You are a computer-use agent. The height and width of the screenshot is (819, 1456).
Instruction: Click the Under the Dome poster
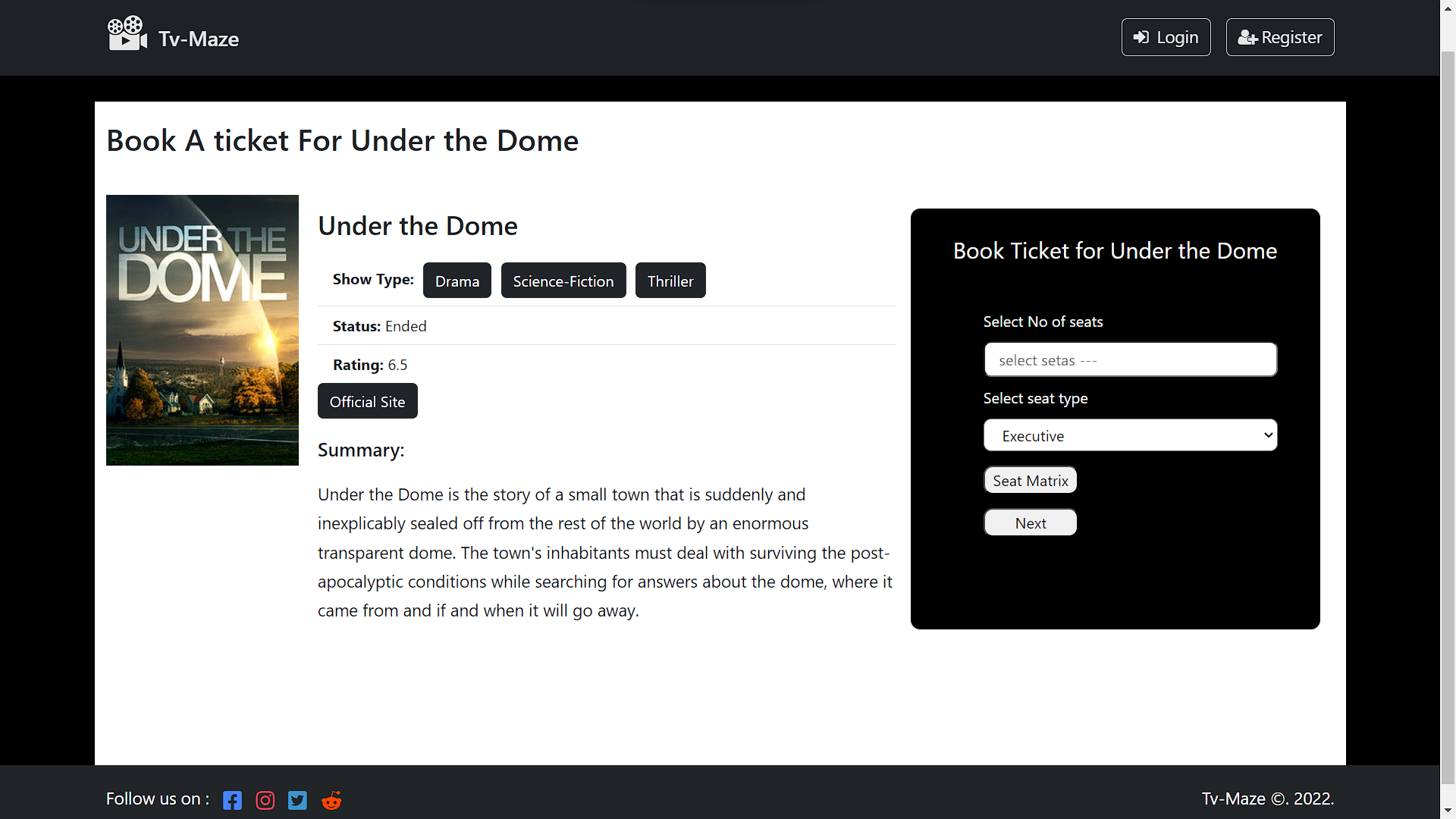202,330
